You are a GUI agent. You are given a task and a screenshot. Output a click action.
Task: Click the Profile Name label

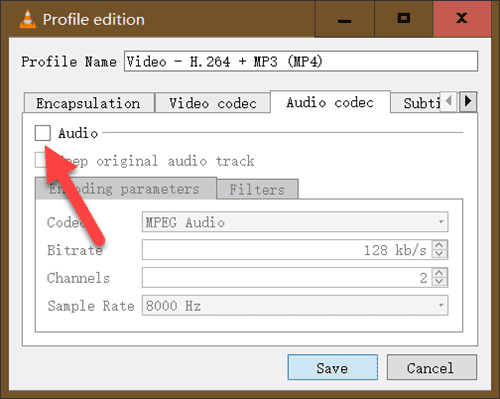pos(69,62)
